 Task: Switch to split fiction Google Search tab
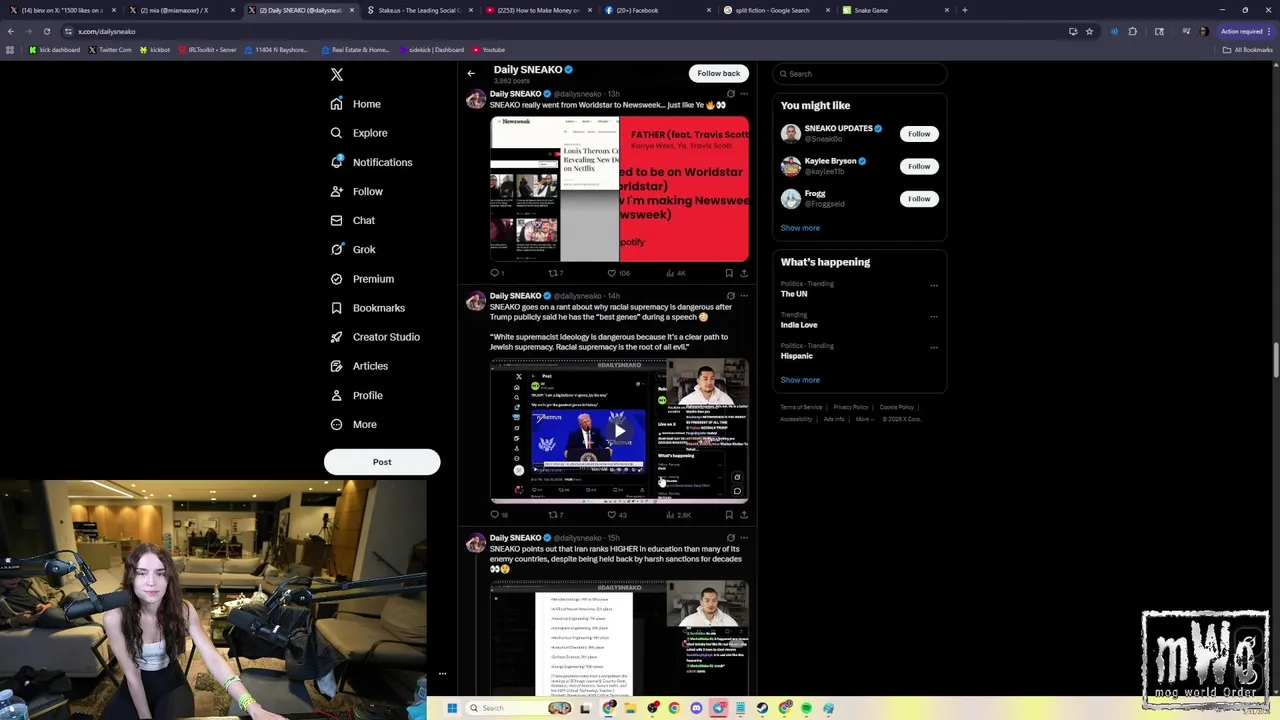pos(776,10)
